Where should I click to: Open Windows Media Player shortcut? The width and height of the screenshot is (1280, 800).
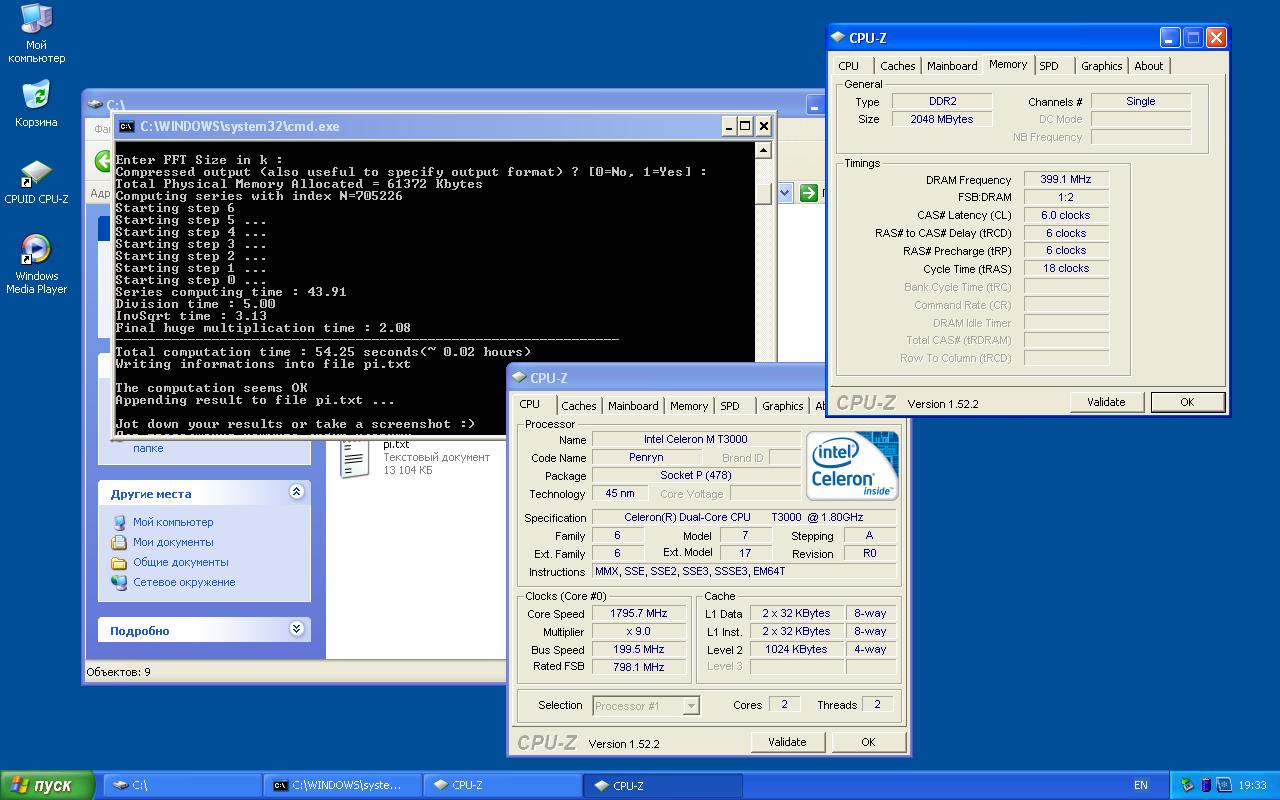36,250
